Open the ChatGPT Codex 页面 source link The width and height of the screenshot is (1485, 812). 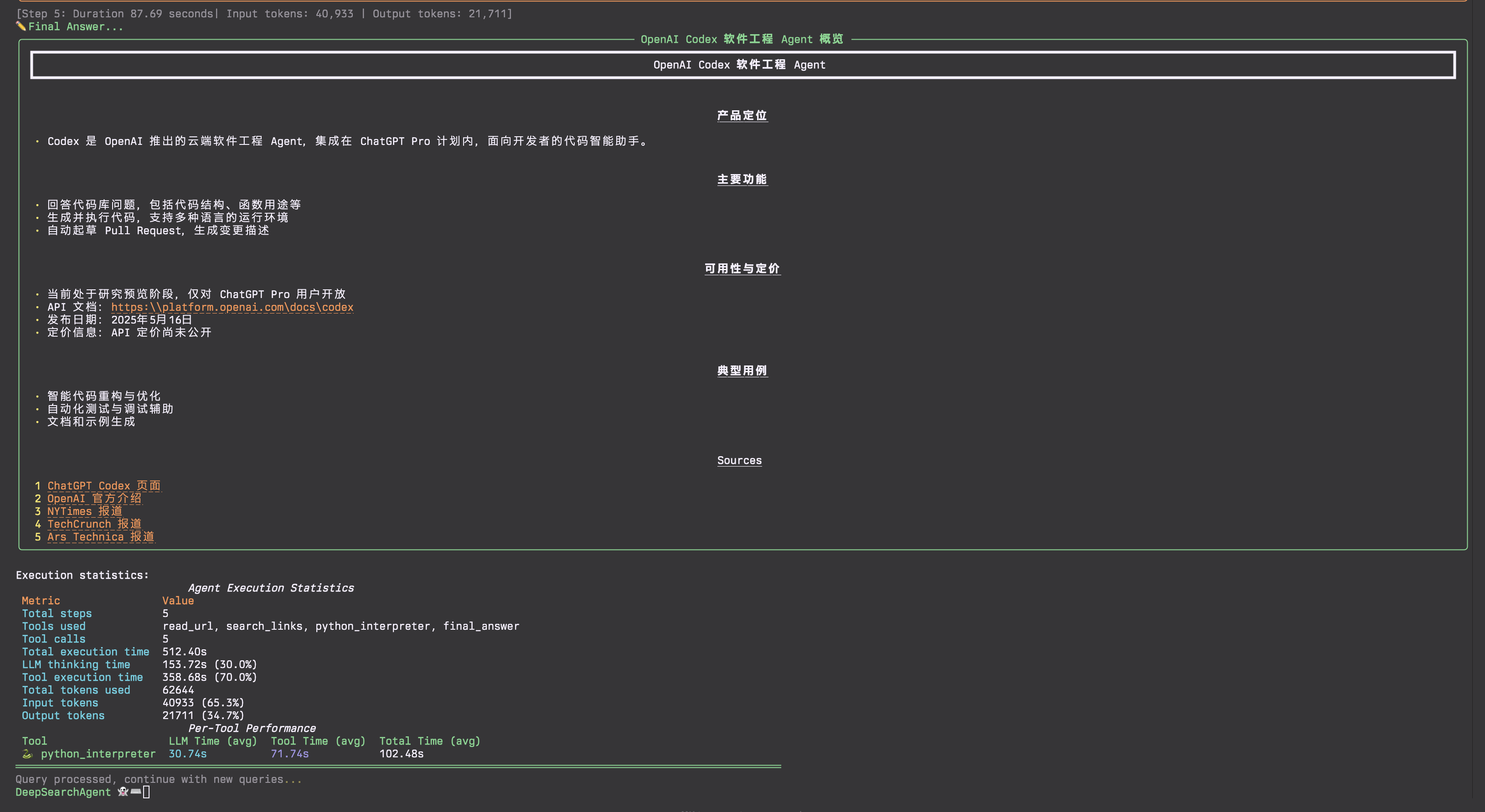click(x=104, y=486)
